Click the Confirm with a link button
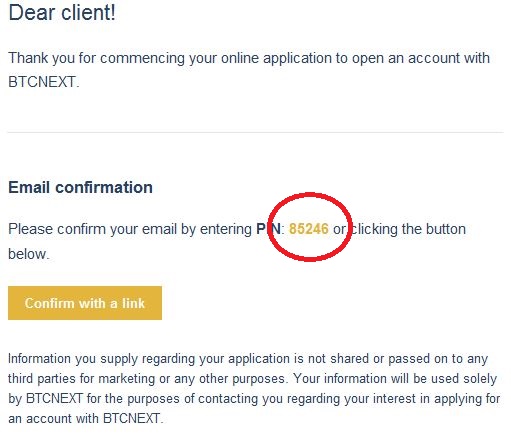The image size is (511, 440). (x=85, y=303)
